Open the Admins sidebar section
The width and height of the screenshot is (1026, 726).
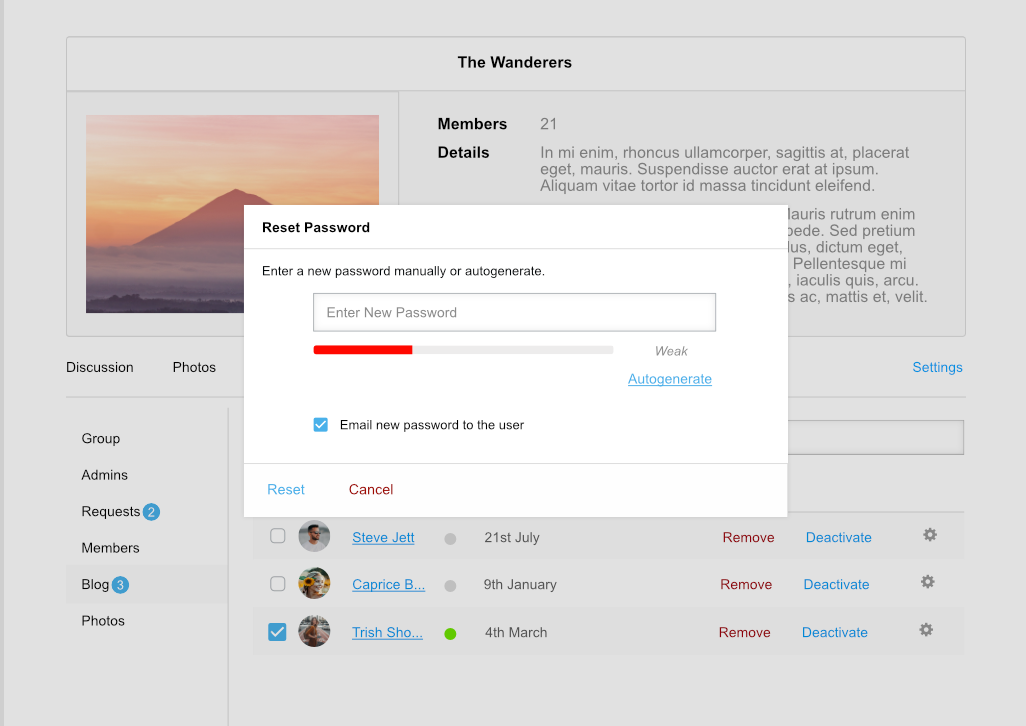(105, 475)
